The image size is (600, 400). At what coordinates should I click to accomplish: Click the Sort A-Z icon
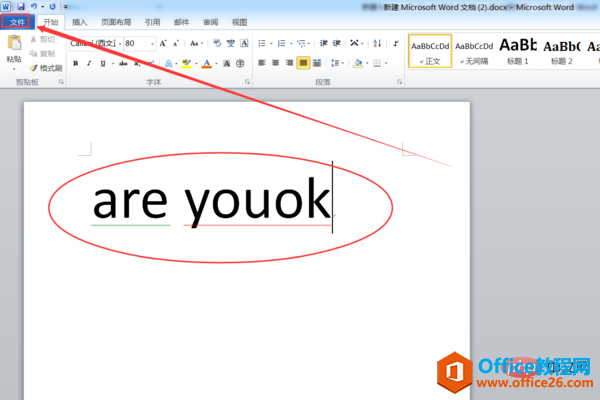click(x=377, y=43)
